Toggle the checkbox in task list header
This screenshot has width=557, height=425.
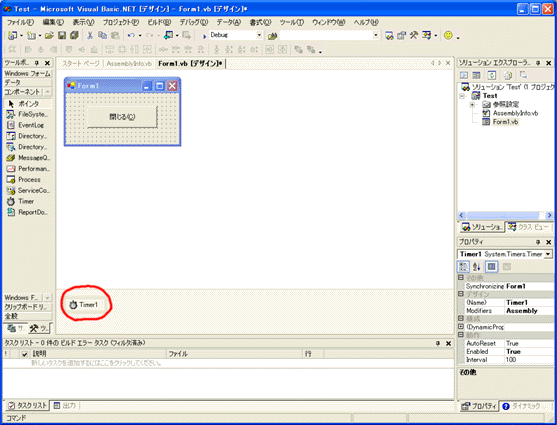click(x=25, y=354)
